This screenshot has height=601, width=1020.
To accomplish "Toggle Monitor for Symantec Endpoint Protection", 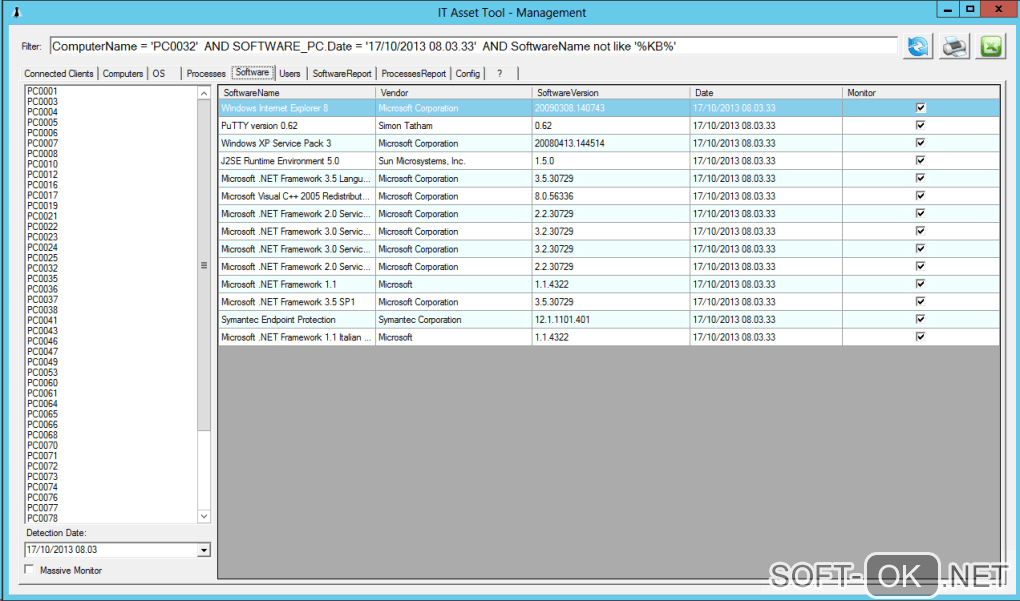I will point(920,319).
